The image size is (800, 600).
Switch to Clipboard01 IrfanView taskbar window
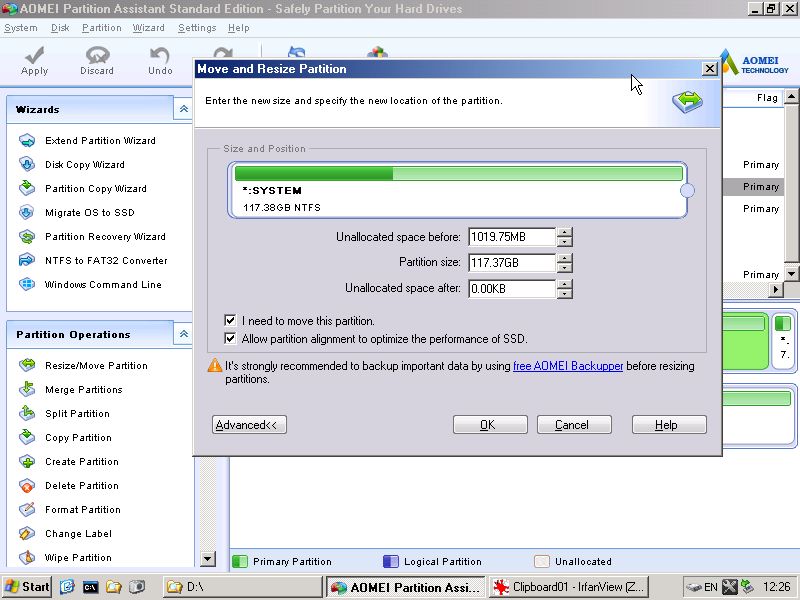coord(569,587)
